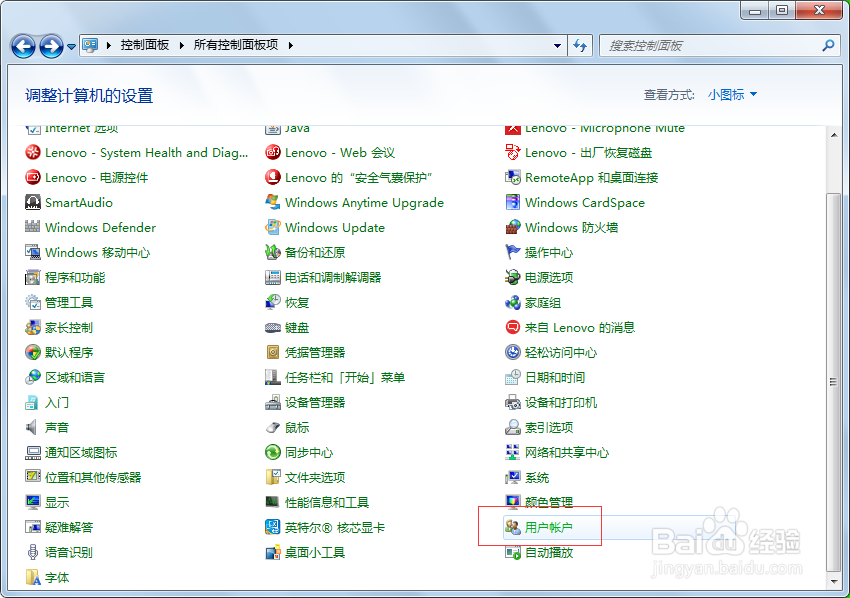Open the Windows Defender icon
The height and width of the screenshot is (598, 850).
(x=33, y=227)
